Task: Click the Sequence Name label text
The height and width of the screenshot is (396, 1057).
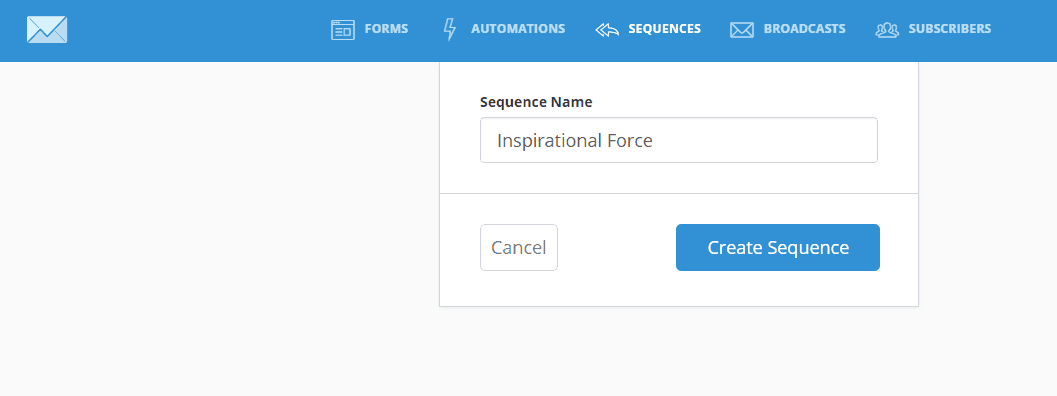Action: pyautogui.click(x=536, y=102)
